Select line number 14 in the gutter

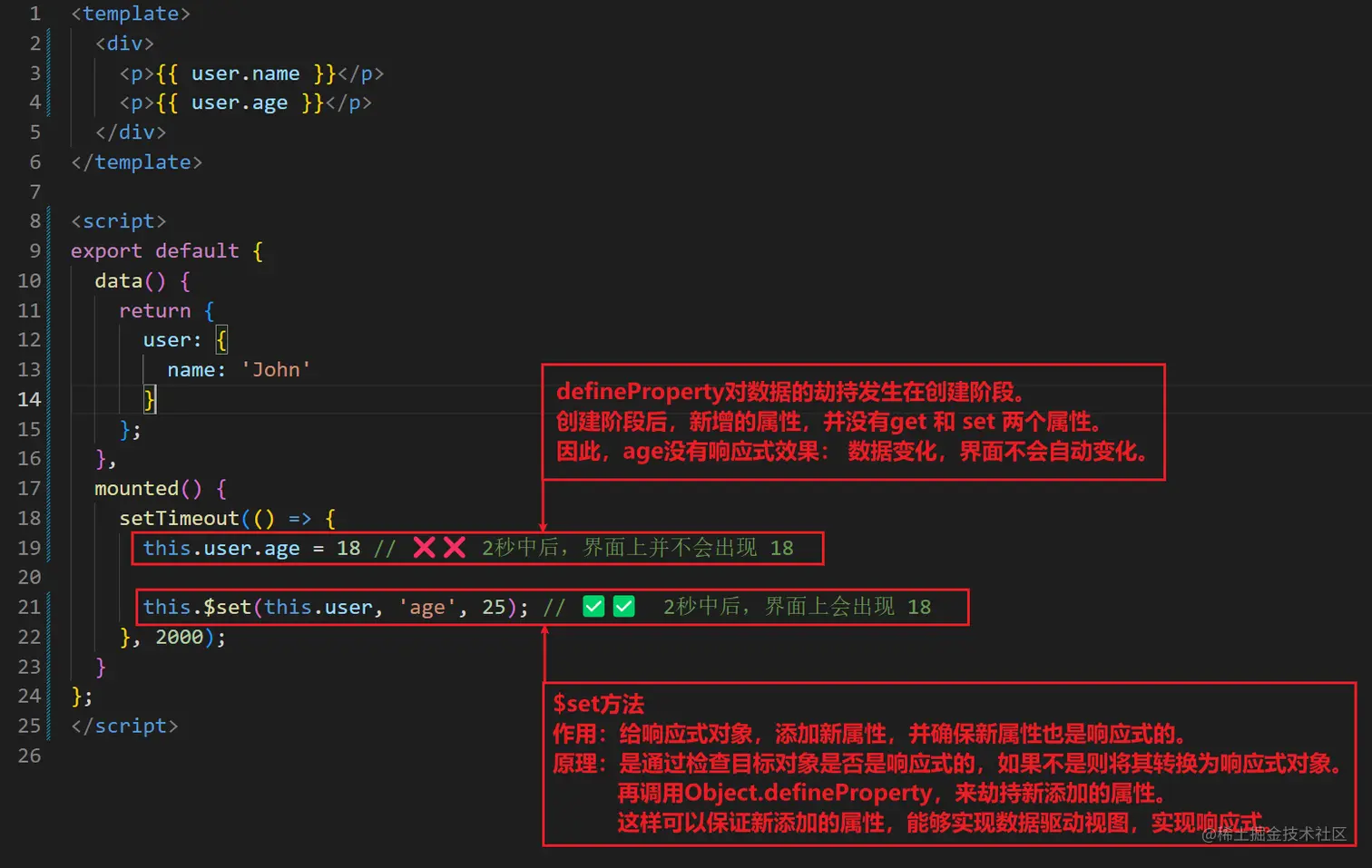point(29,399)
